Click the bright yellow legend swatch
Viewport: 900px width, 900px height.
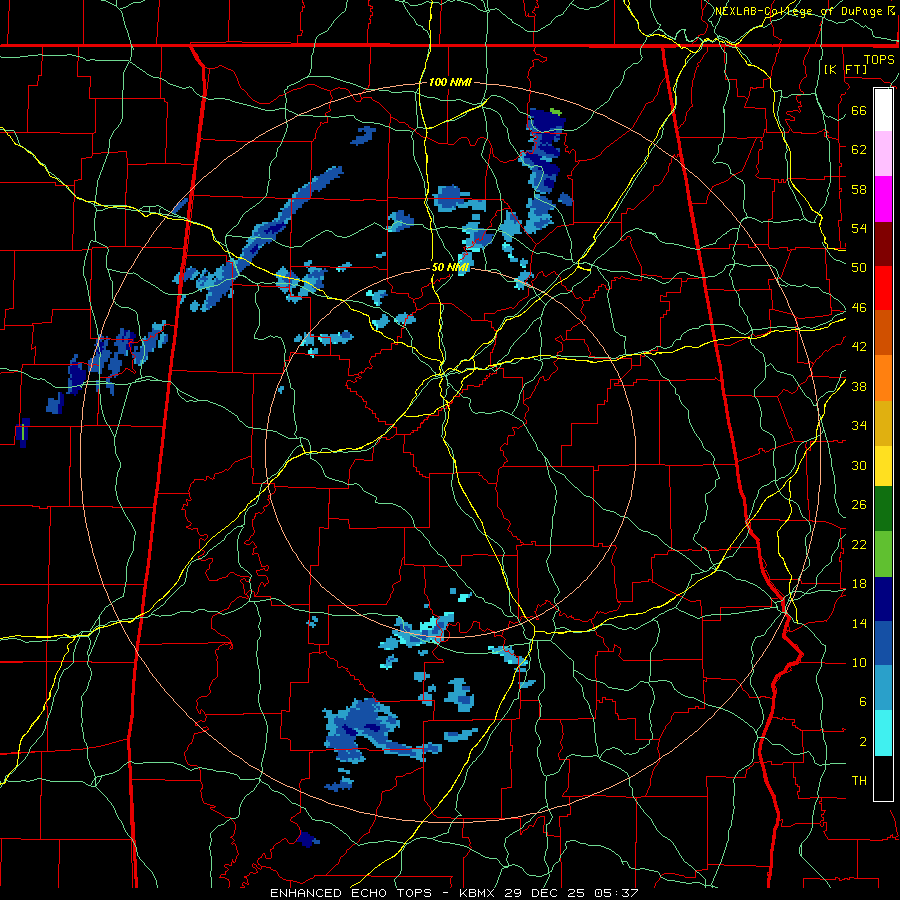(883, 466)
